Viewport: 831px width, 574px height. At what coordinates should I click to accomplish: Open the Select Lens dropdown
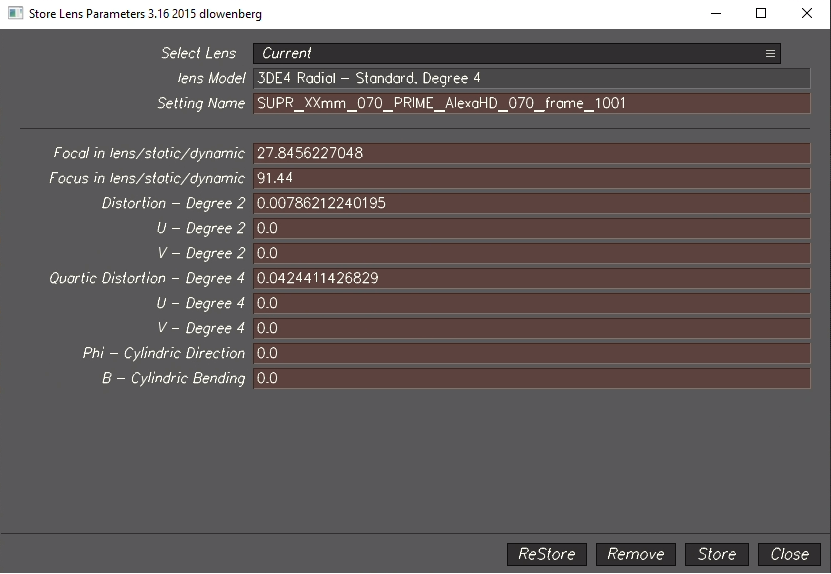(515, 53)
